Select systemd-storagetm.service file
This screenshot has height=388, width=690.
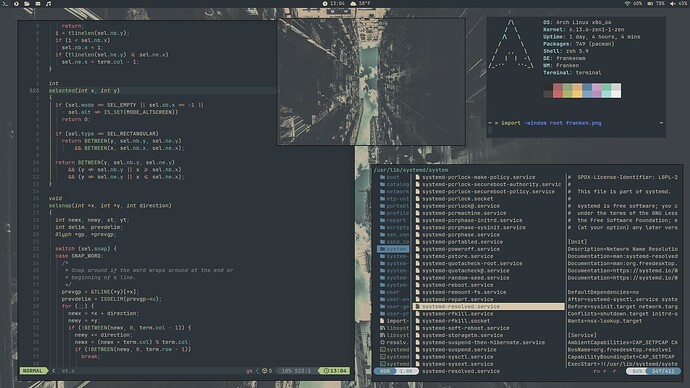tap(462, 335)
